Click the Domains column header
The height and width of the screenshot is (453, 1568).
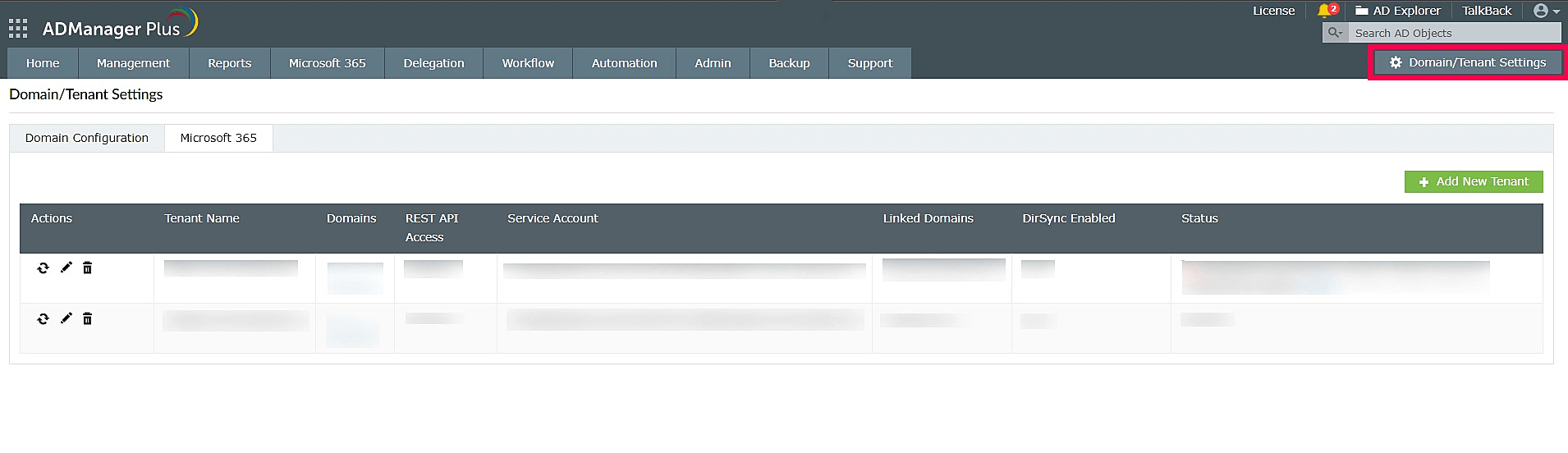pyautogui.click(x=351, y=218)
